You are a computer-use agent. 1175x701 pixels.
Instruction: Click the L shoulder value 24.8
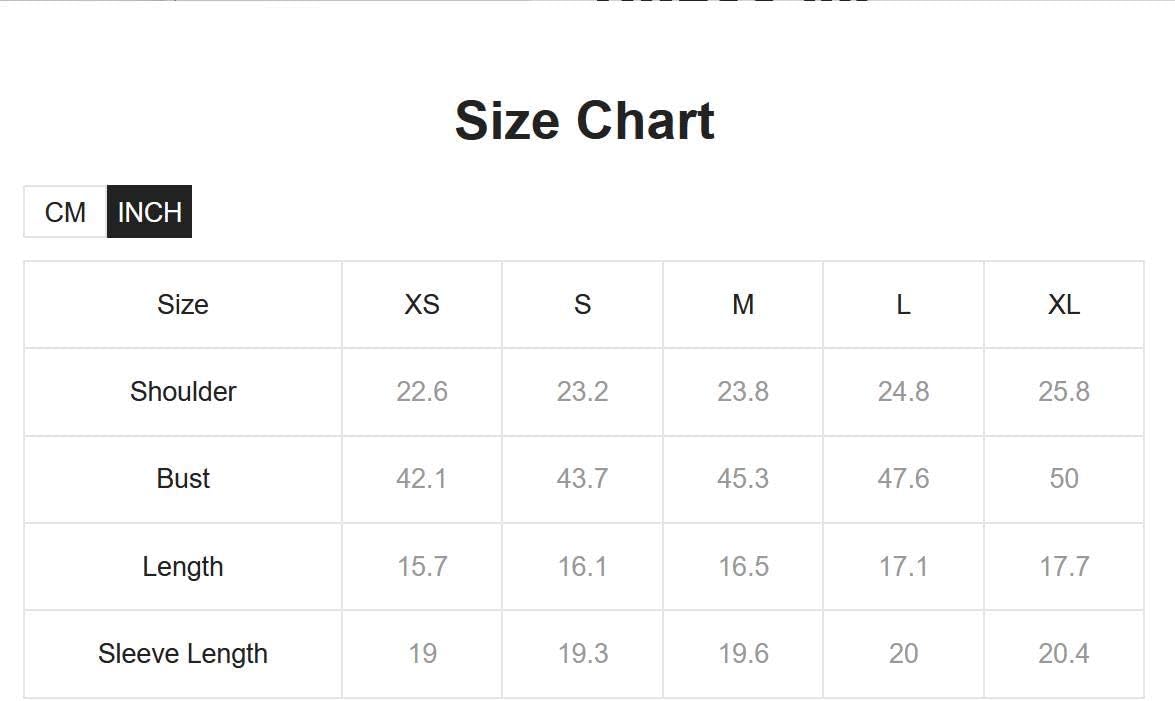pyautogui.click(x=903, y=391)
